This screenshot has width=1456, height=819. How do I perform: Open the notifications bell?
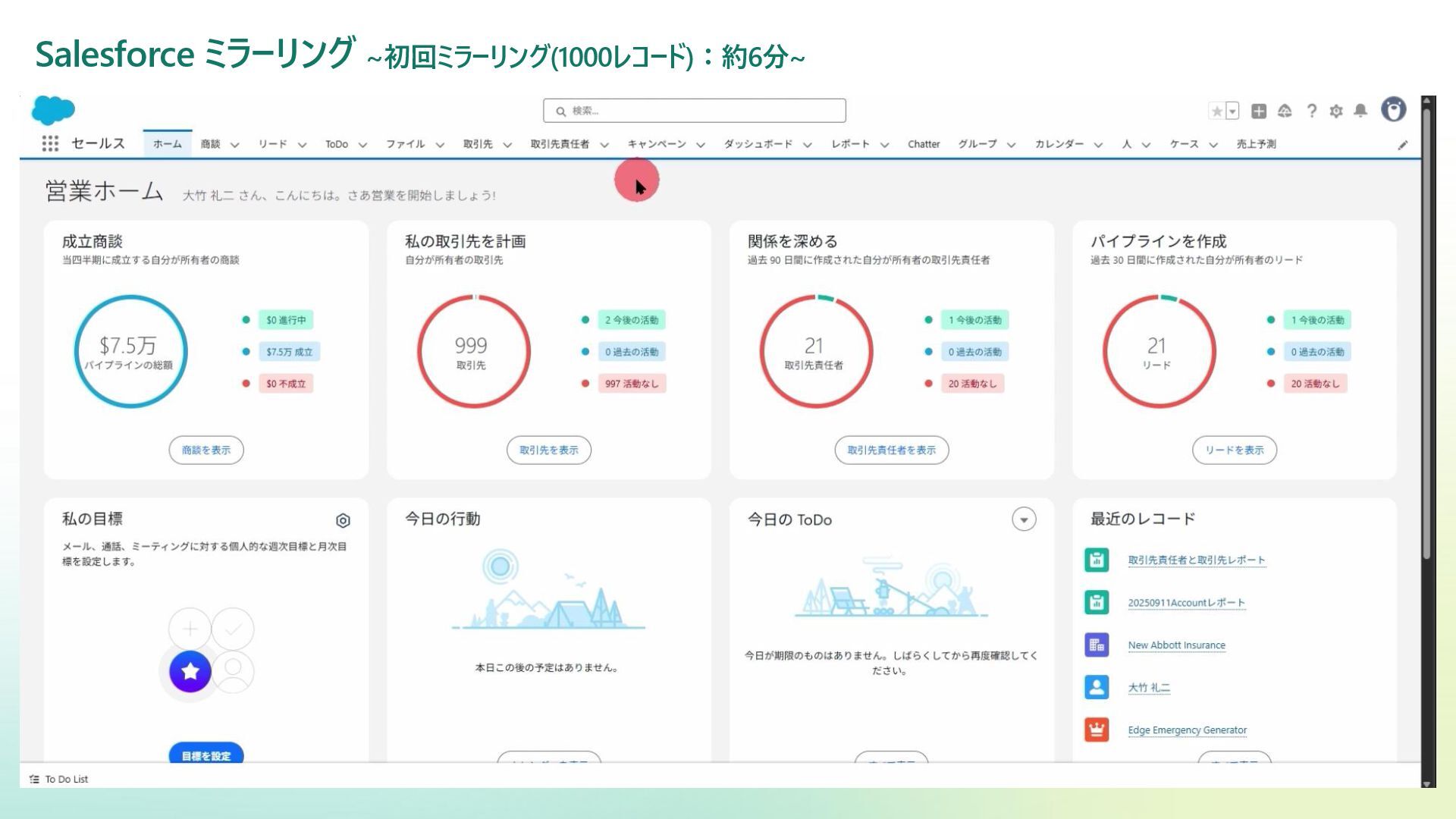(1360, 111)
